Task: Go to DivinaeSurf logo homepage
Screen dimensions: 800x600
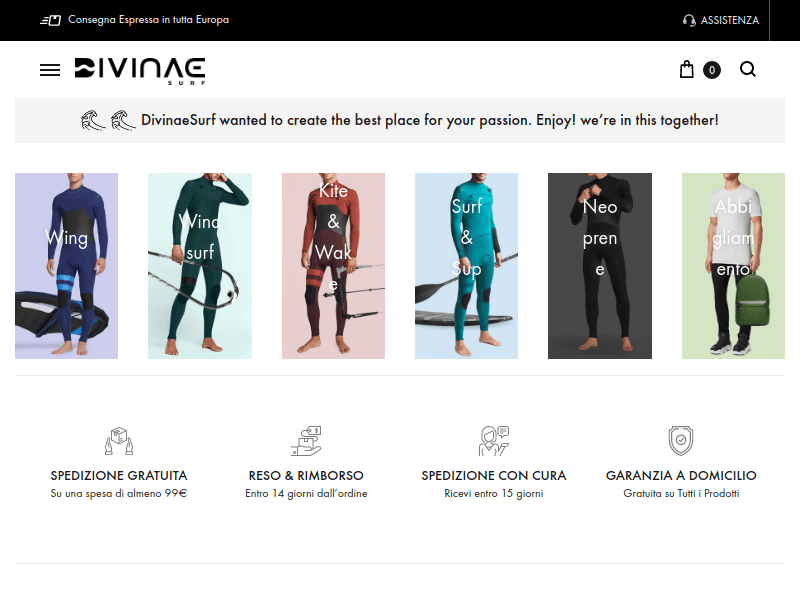Action: [140, 70]
